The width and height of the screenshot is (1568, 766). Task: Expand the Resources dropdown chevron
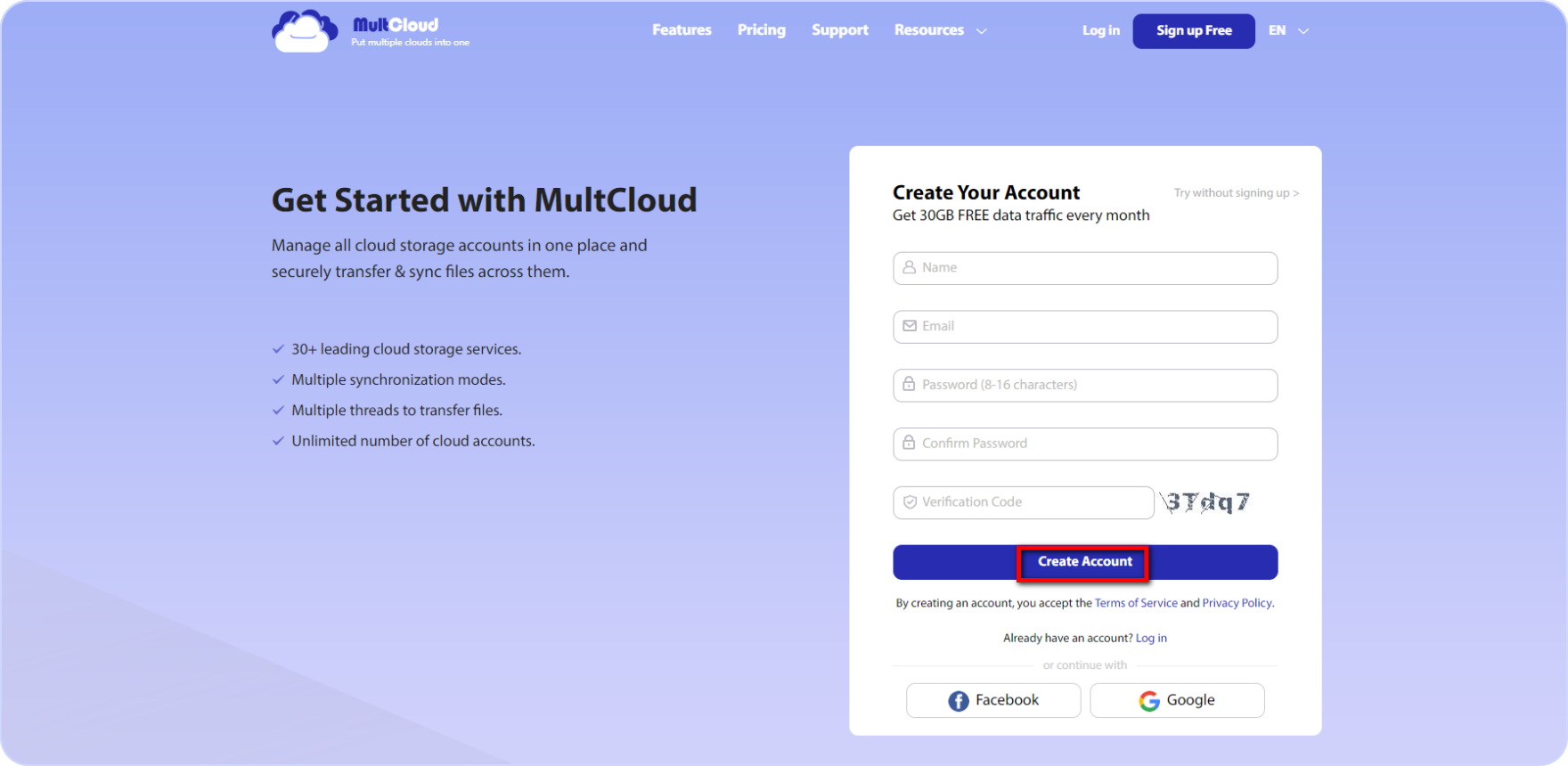(981, 31)
